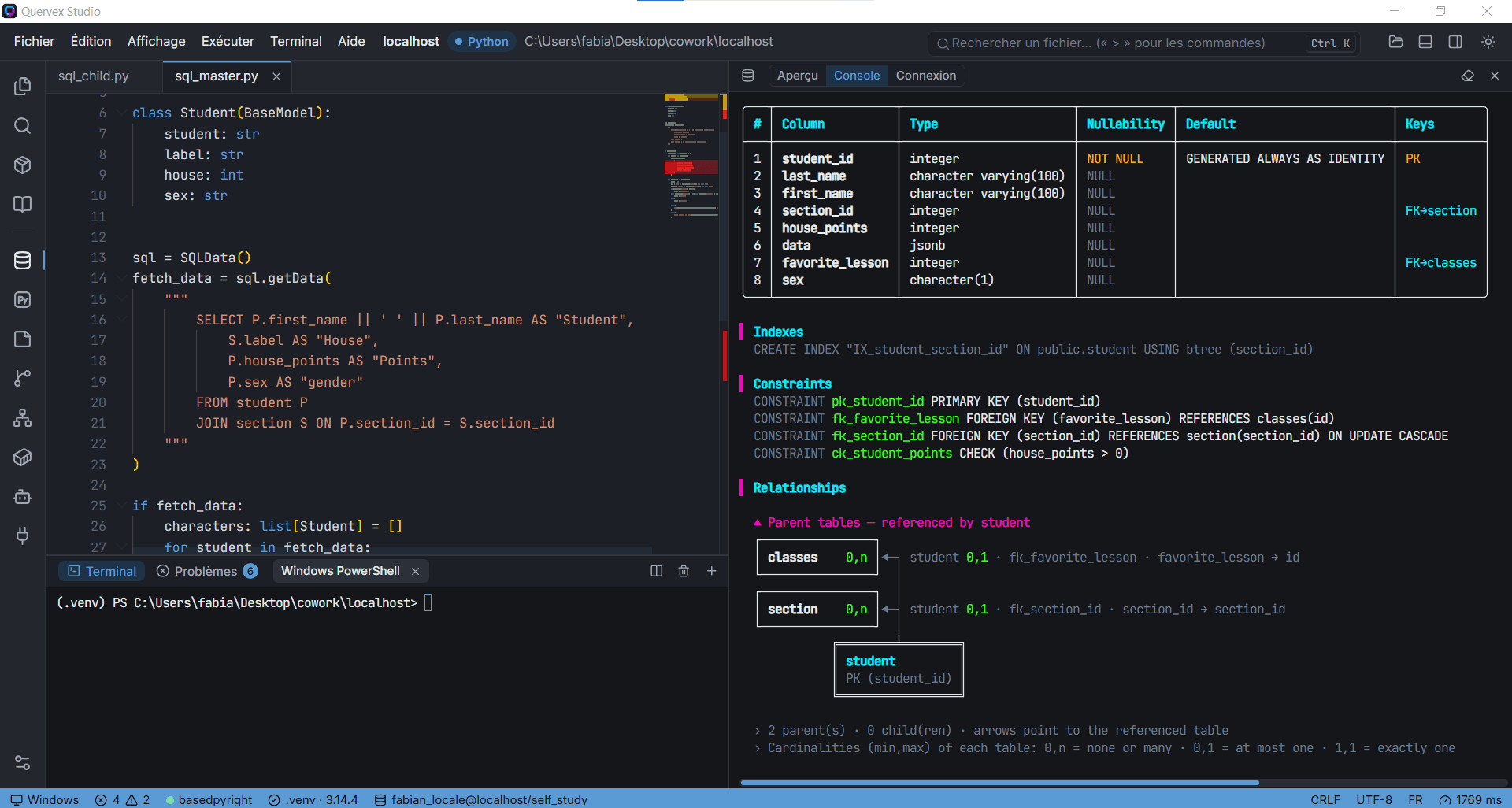The image size is (1512, 808).
Task: Toggle the bottom panel layout icon
Action: pos(1425,42)
